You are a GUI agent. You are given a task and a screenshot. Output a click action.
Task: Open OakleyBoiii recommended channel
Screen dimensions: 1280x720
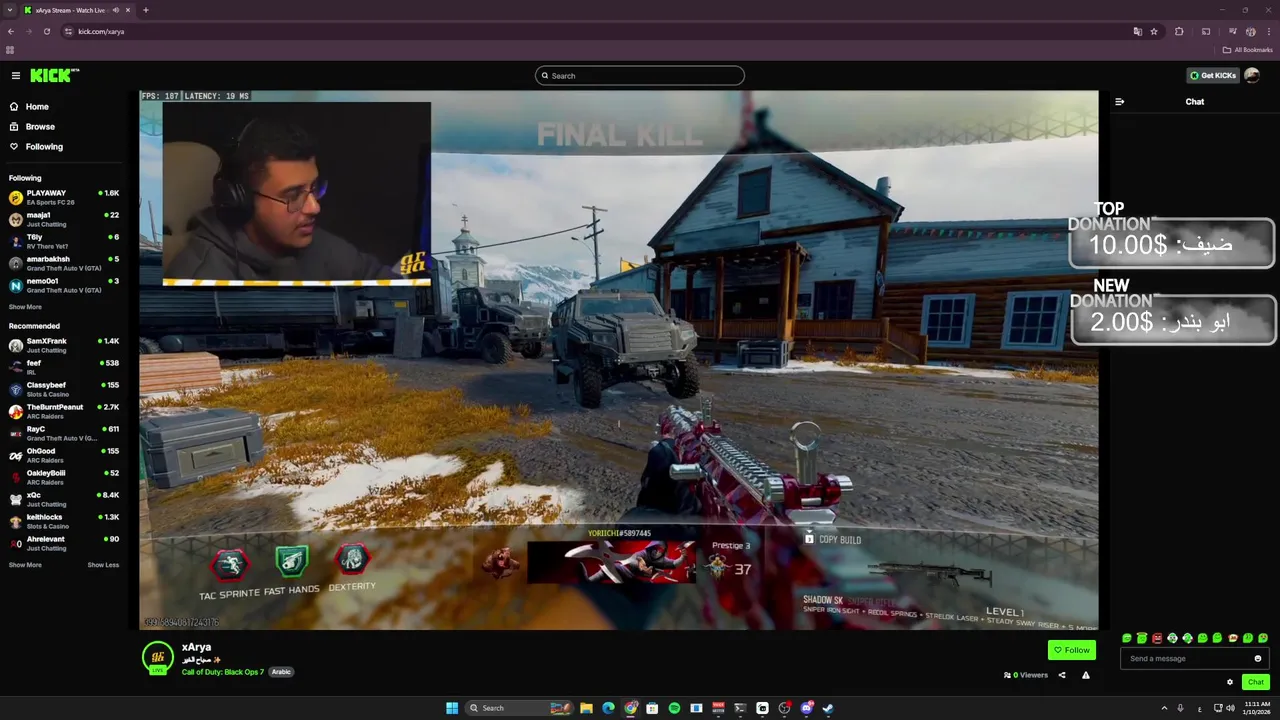64,477
